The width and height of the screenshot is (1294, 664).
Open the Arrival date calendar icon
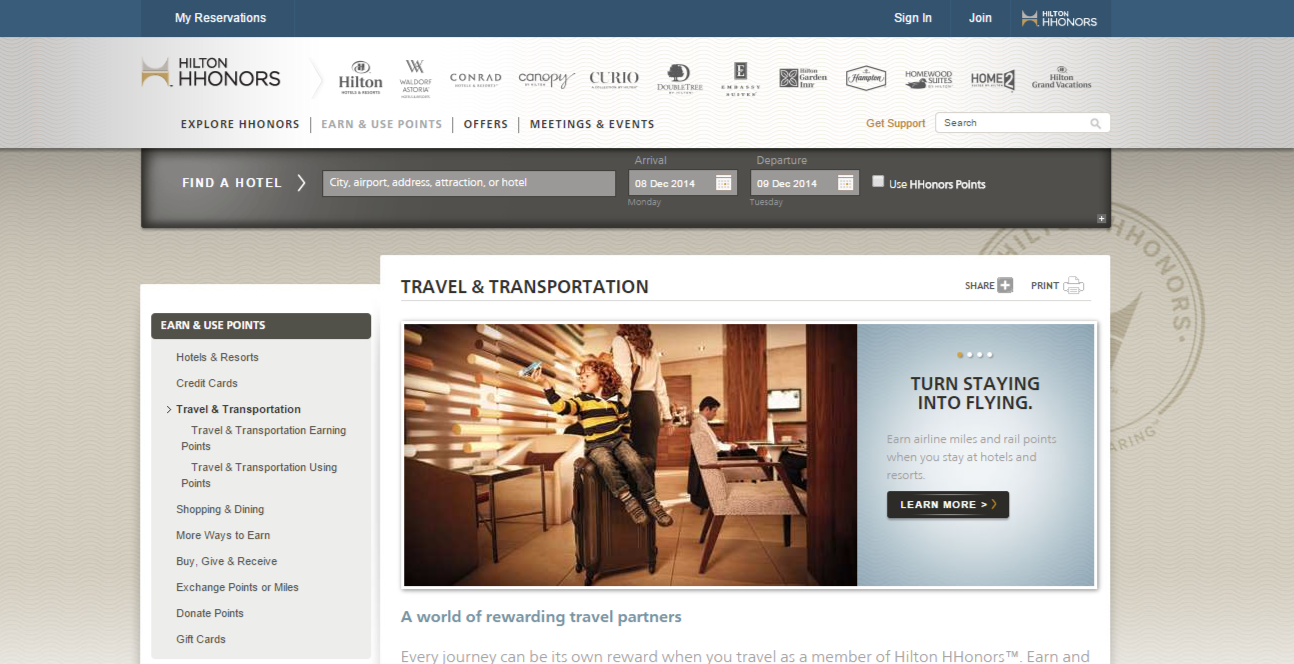724,183
